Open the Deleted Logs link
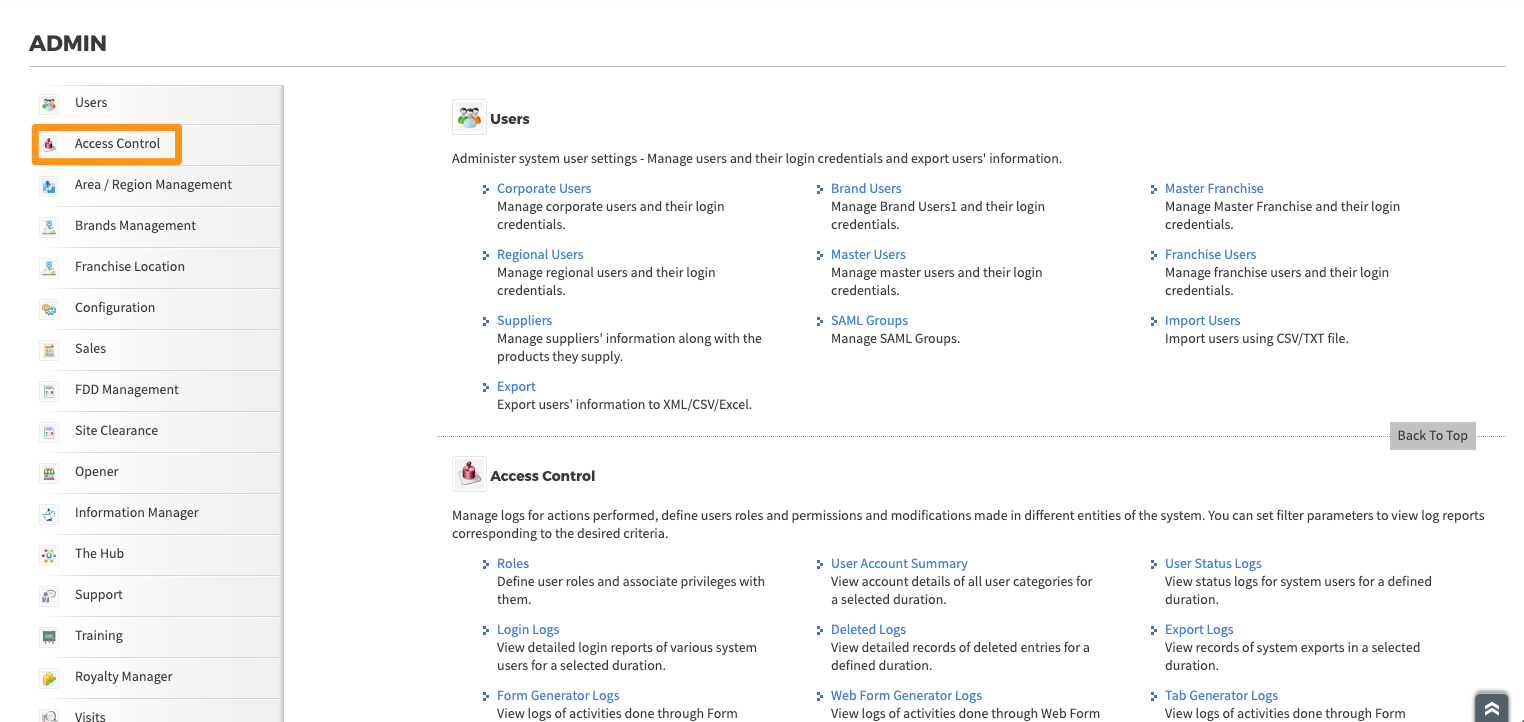Viewport: 1524px width, 722px height. 868,629
